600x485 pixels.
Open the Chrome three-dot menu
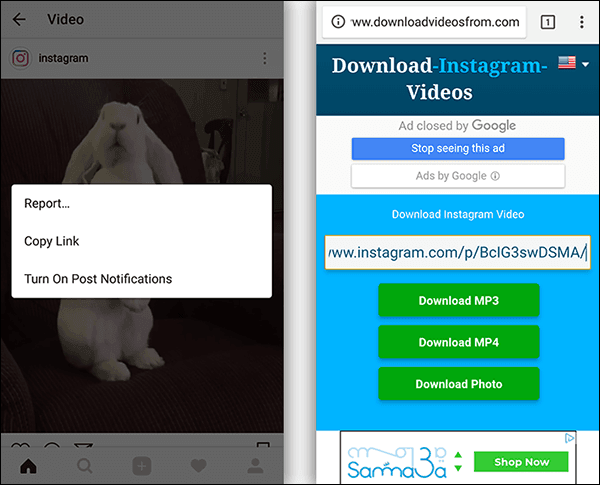point(582,22)
